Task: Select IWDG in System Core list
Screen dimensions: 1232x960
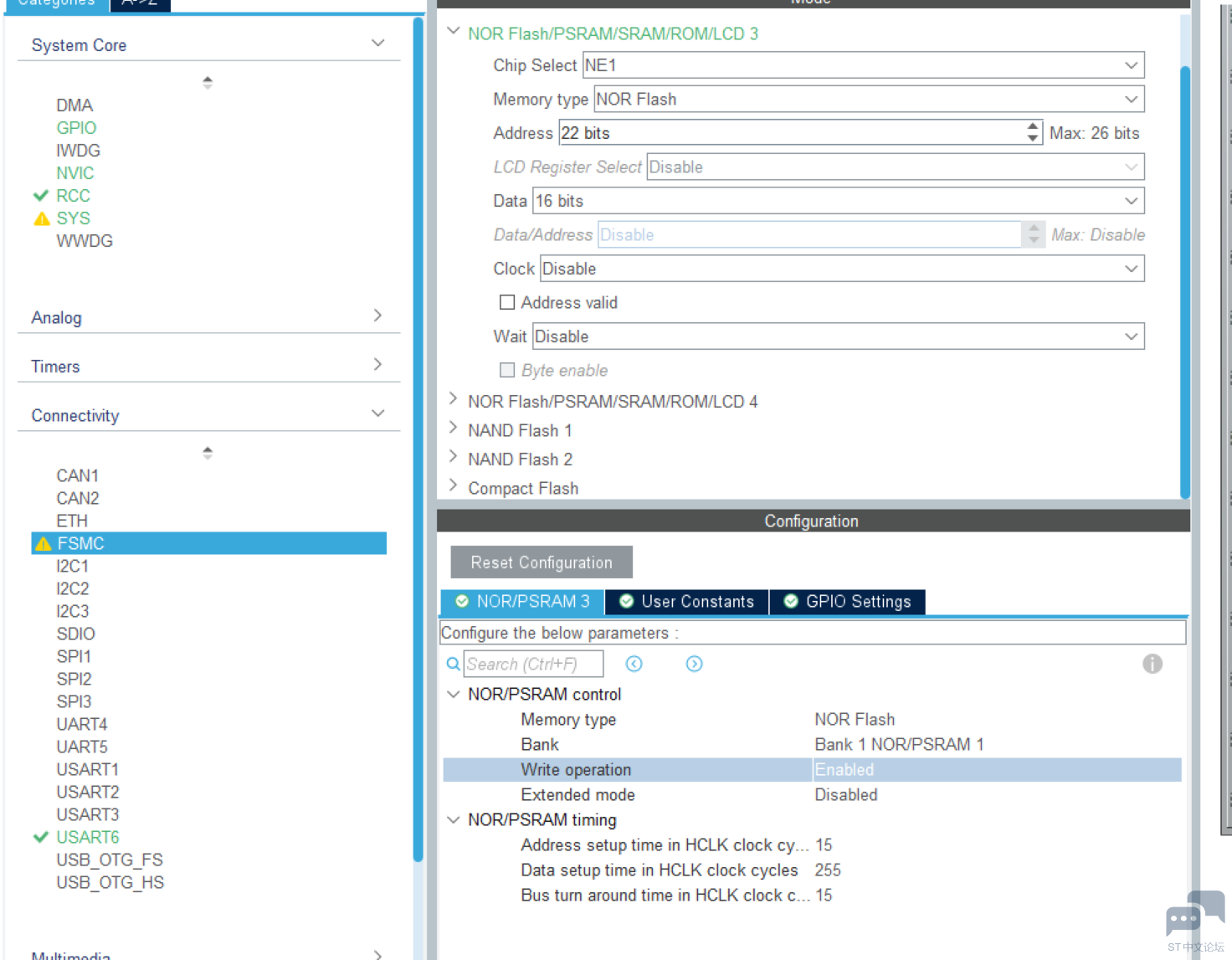Action: (x=79, y=151)
